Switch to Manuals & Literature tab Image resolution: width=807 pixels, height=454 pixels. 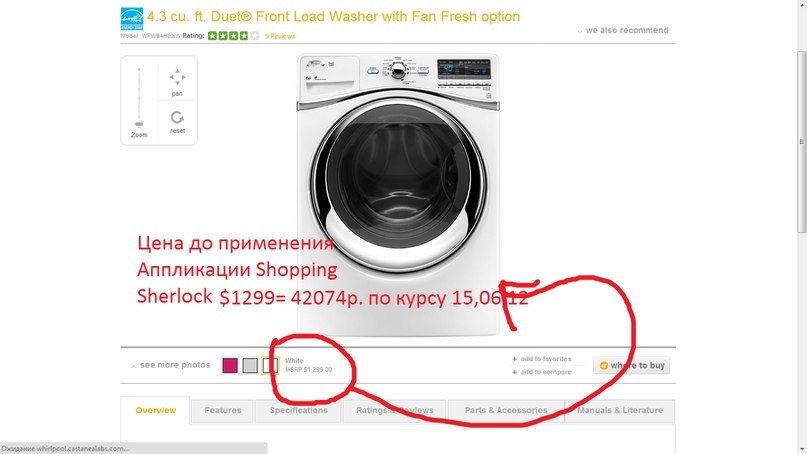tap(620, 410)
